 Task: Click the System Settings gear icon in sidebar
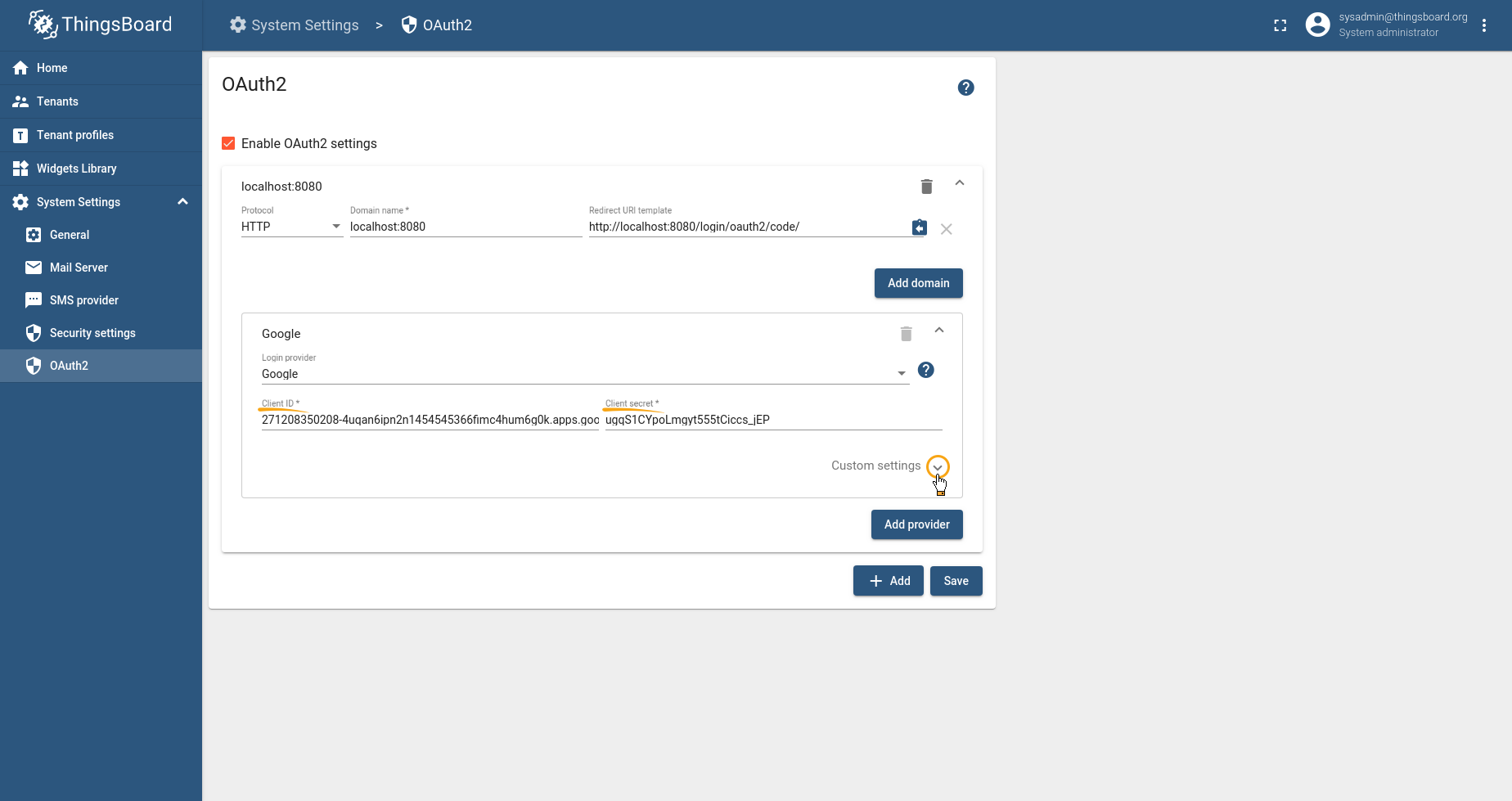[x=20, y=202]
